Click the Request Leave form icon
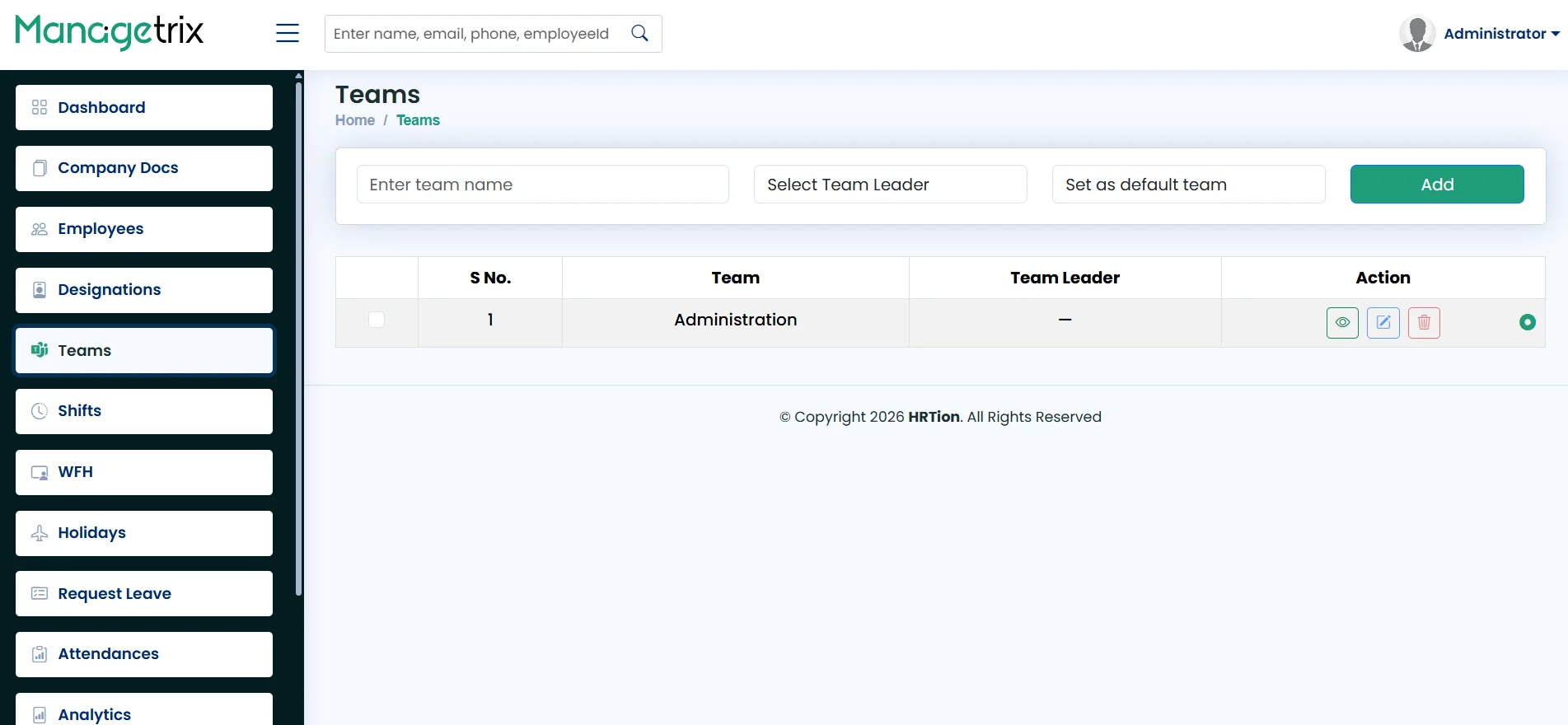The image size is (1568, 725). pyautogui.click(x=40, y=593)
